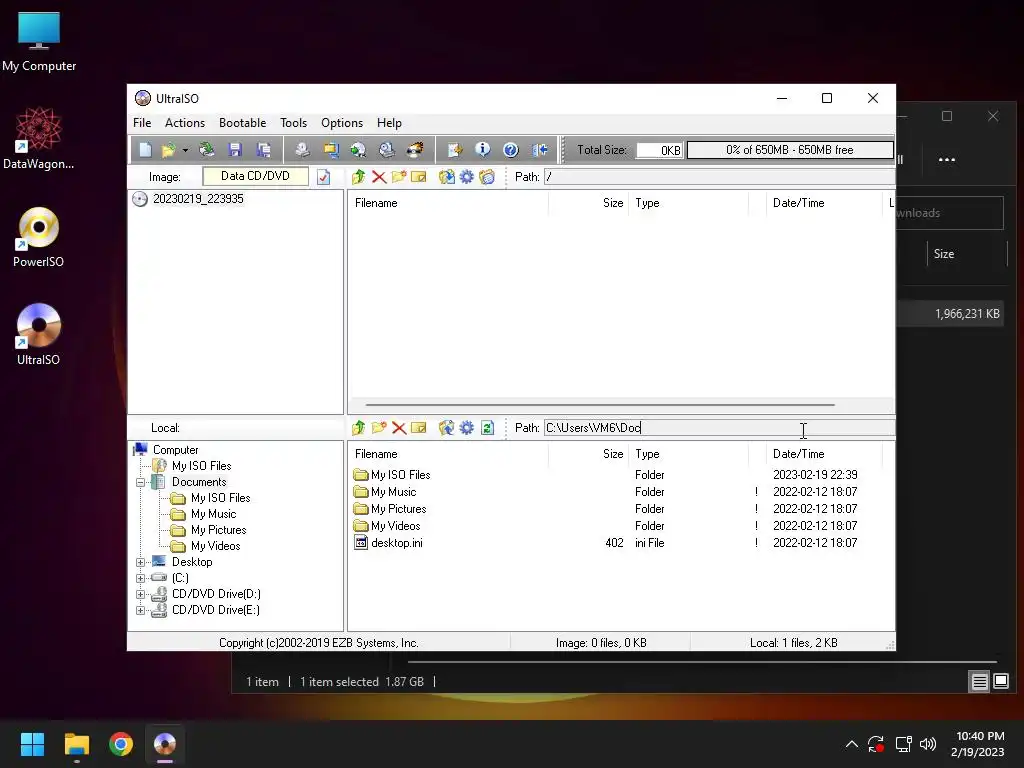Image resolution: width=1024 pixels, height=768 pixels.
Task: Click the Save As toolbar icon
Action: pos(264,150)
